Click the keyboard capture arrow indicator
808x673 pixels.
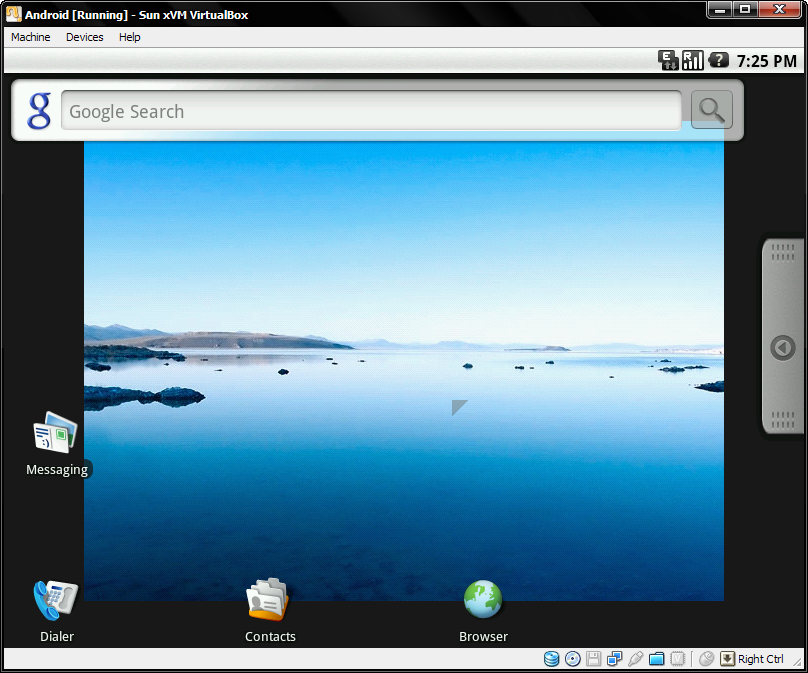pyautogui.click(x=727, y=659)
